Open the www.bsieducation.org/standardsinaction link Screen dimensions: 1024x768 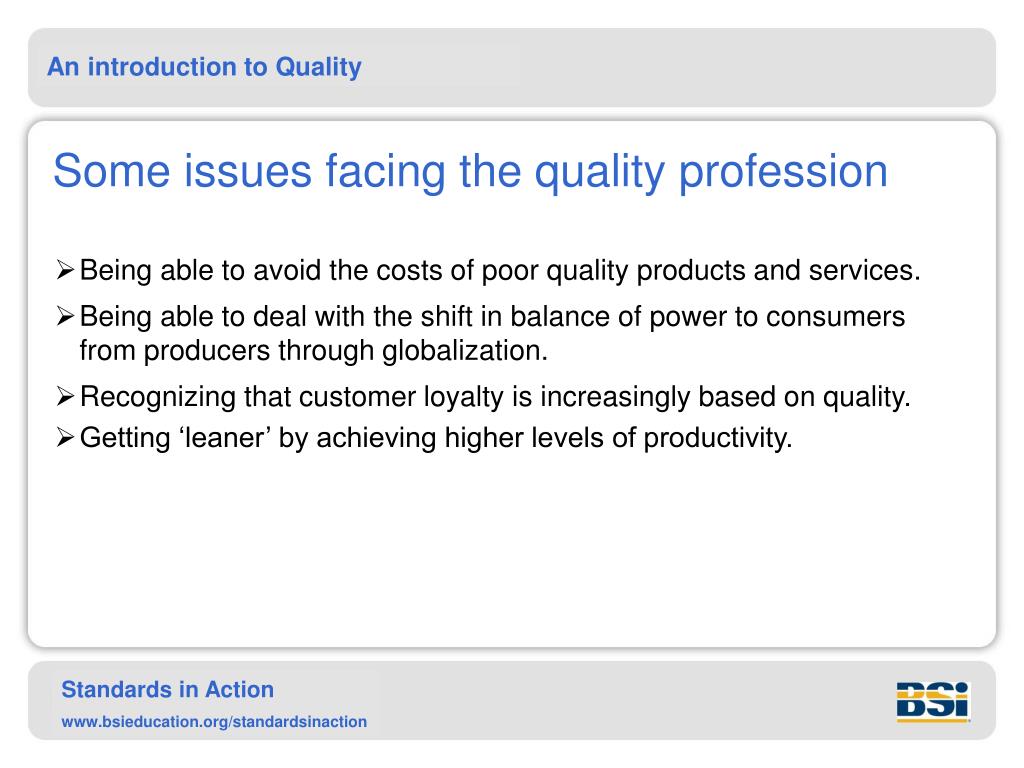coord(214,722)
